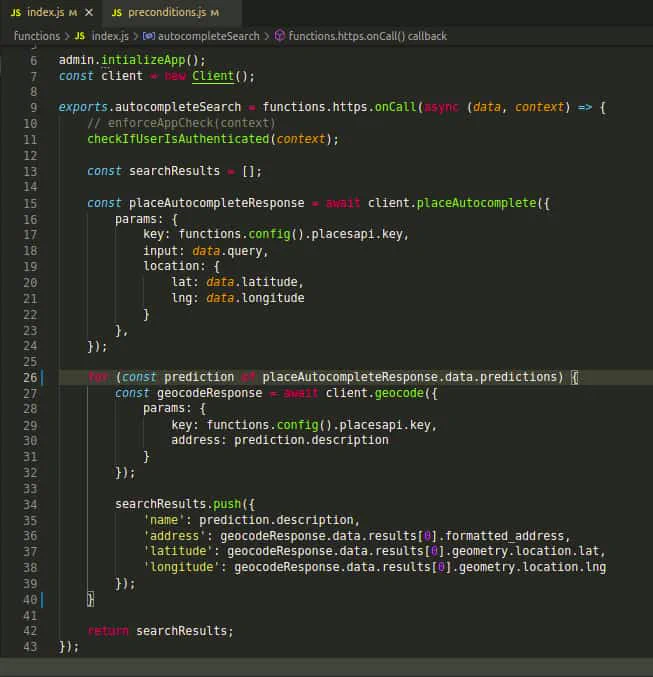Viewport: 653px width, 677px height.
Task: Click the 'longitude' string key
Action: pyautogui.click(x=181, y=567)
